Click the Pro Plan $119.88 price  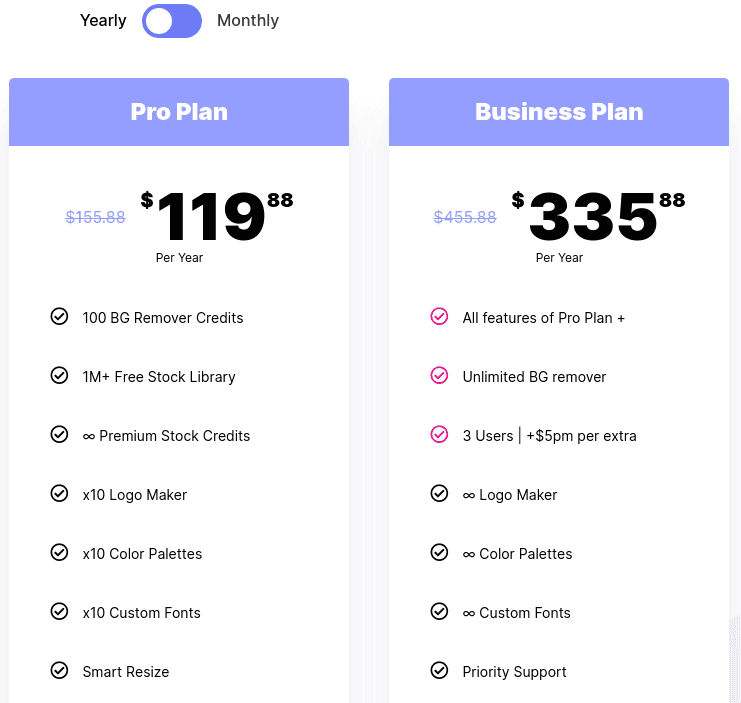click(x=217, y=216)
